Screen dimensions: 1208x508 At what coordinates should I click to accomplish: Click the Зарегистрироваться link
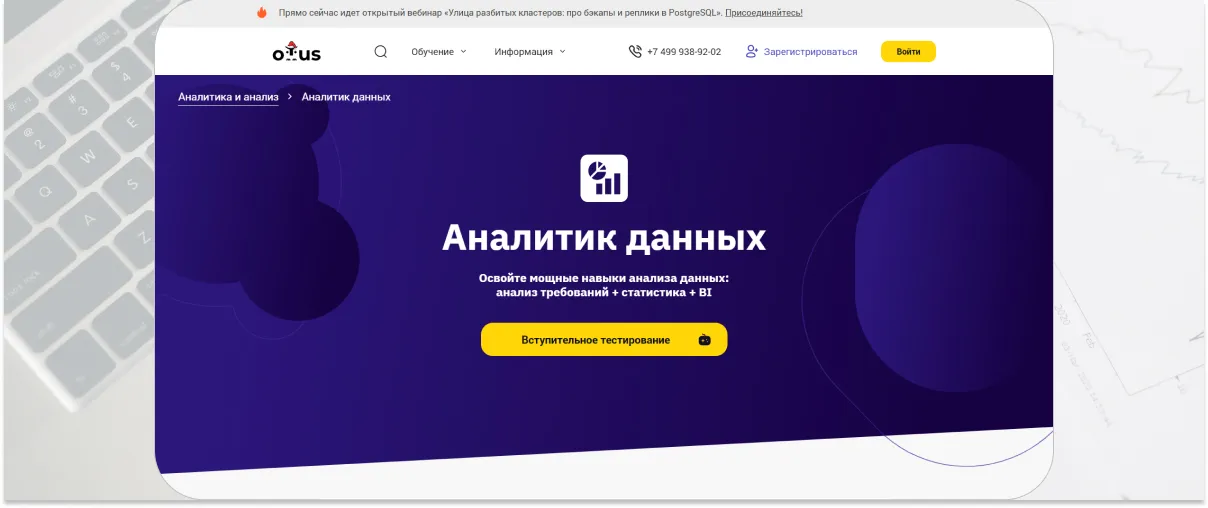(810, 52)
